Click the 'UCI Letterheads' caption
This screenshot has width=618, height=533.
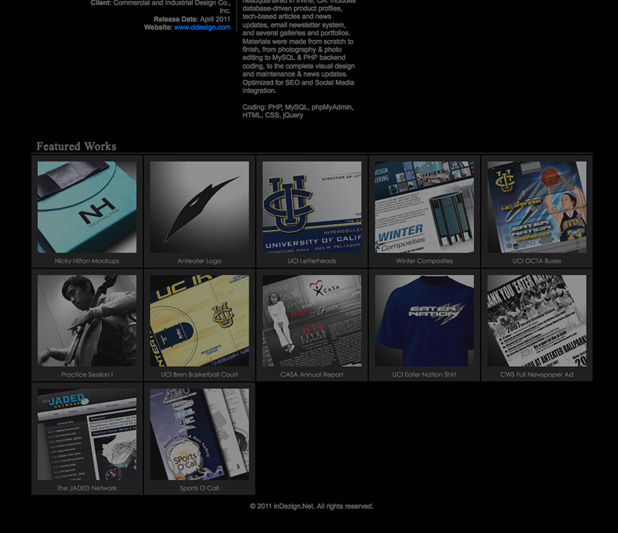(x=312, y=261)
